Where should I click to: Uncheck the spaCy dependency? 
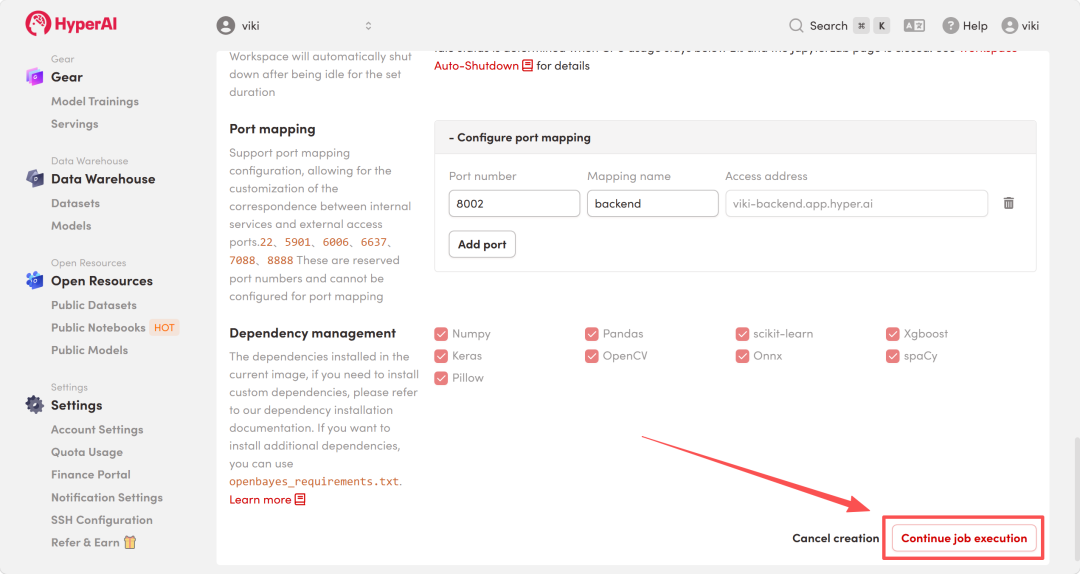click(x=893, y=356)
